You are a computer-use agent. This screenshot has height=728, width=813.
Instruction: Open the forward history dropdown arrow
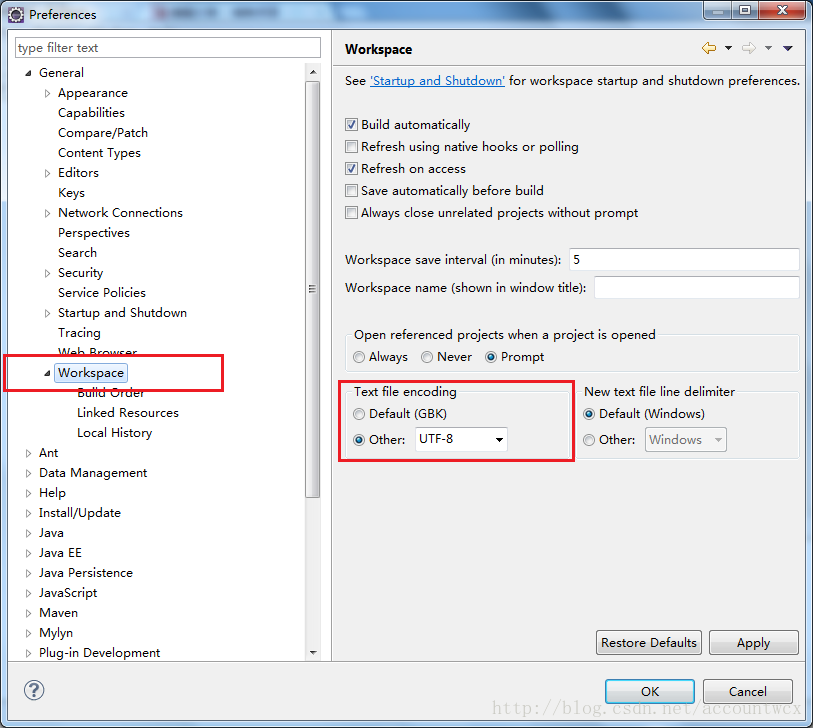pyautogui.click(x=768, y=48)
